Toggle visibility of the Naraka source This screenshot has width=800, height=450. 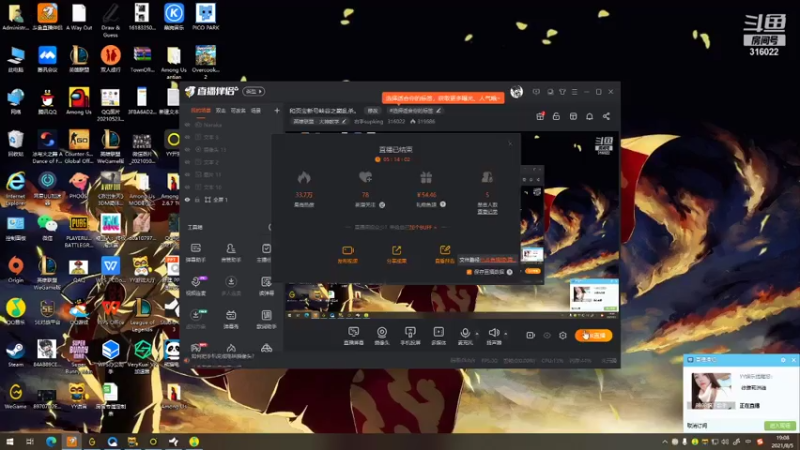pyautogui.click(x=187, y=125)
